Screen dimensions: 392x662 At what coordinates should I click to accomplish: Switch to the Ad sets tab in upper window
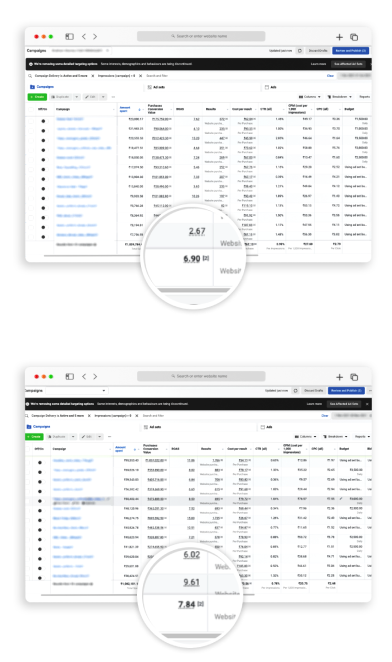coord(157,87)
